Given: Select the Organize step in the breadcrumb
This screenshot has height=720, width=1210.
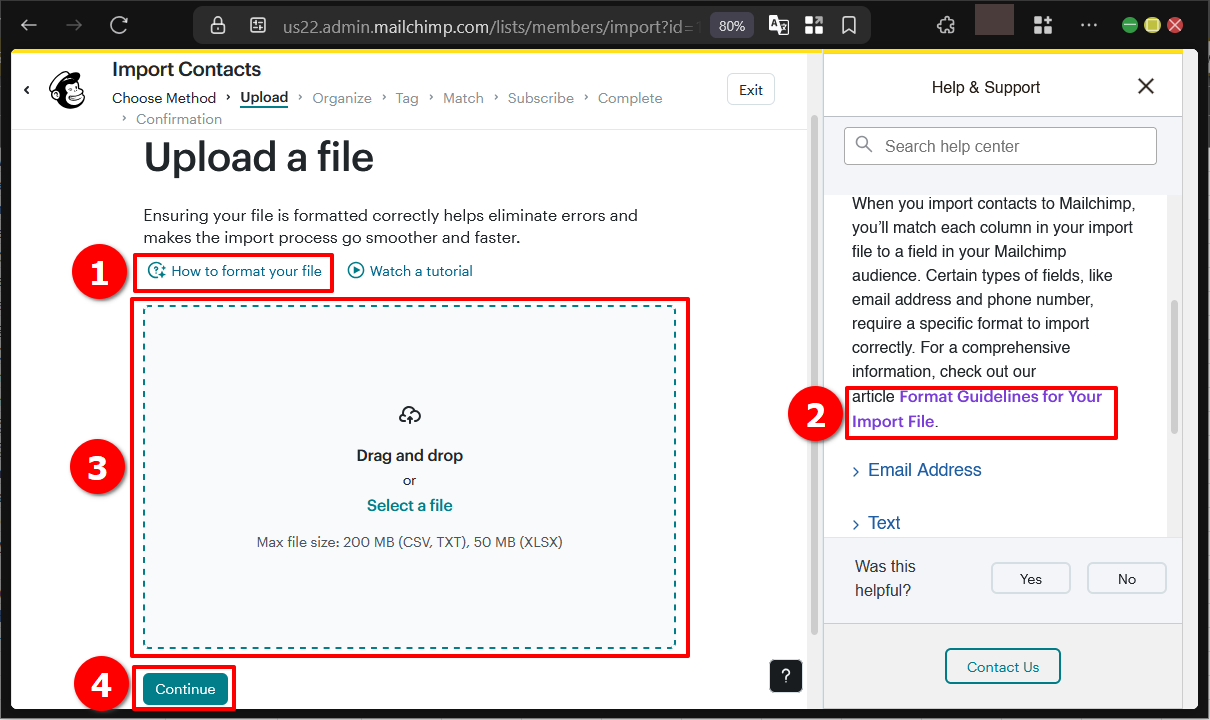Looking at the screenshot, I should 342,97.
